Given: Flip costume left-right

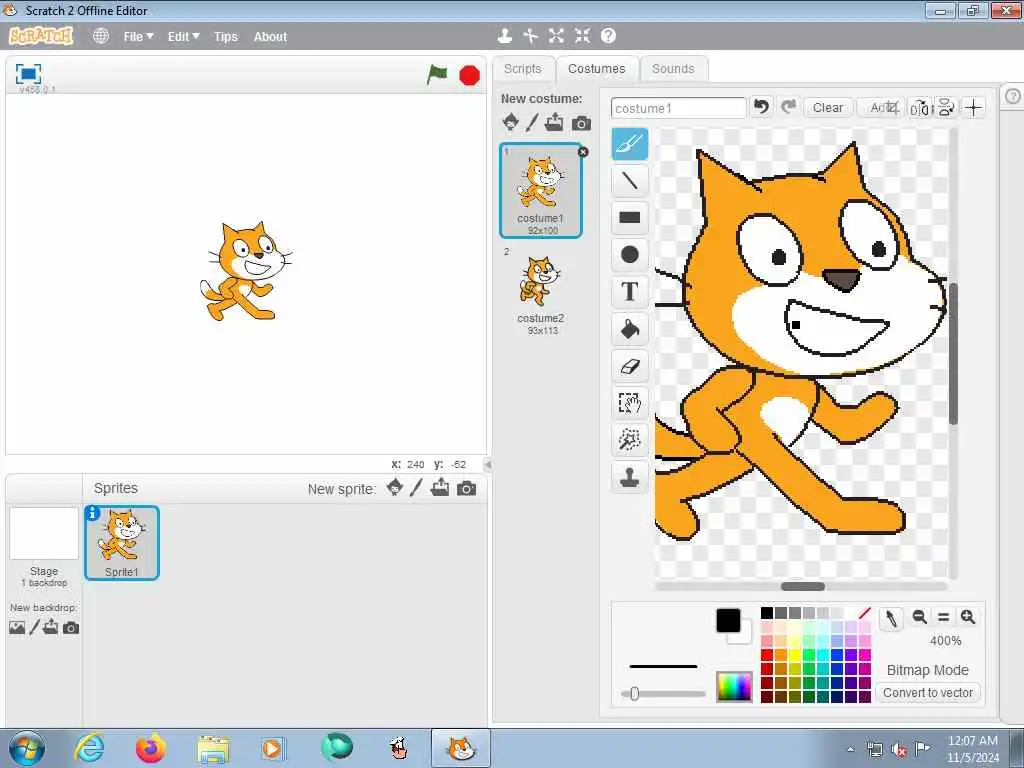Looking at the screenshot, I should (920, 108).
